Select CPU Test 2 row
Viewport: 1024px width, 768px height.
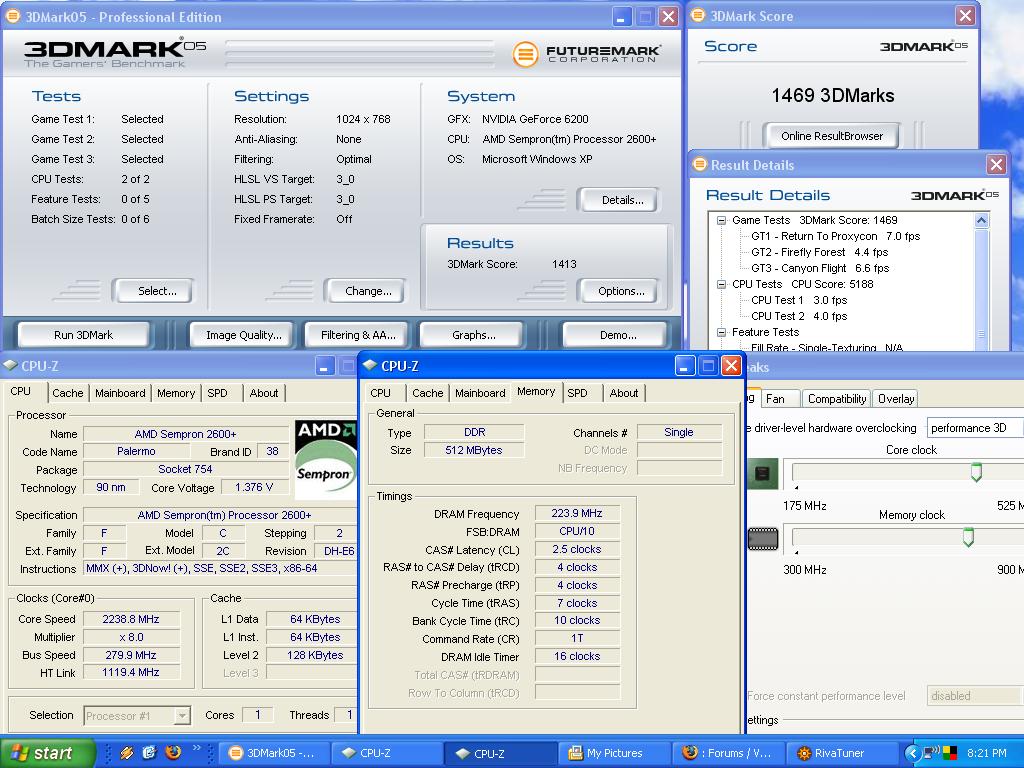click(799, 316)
